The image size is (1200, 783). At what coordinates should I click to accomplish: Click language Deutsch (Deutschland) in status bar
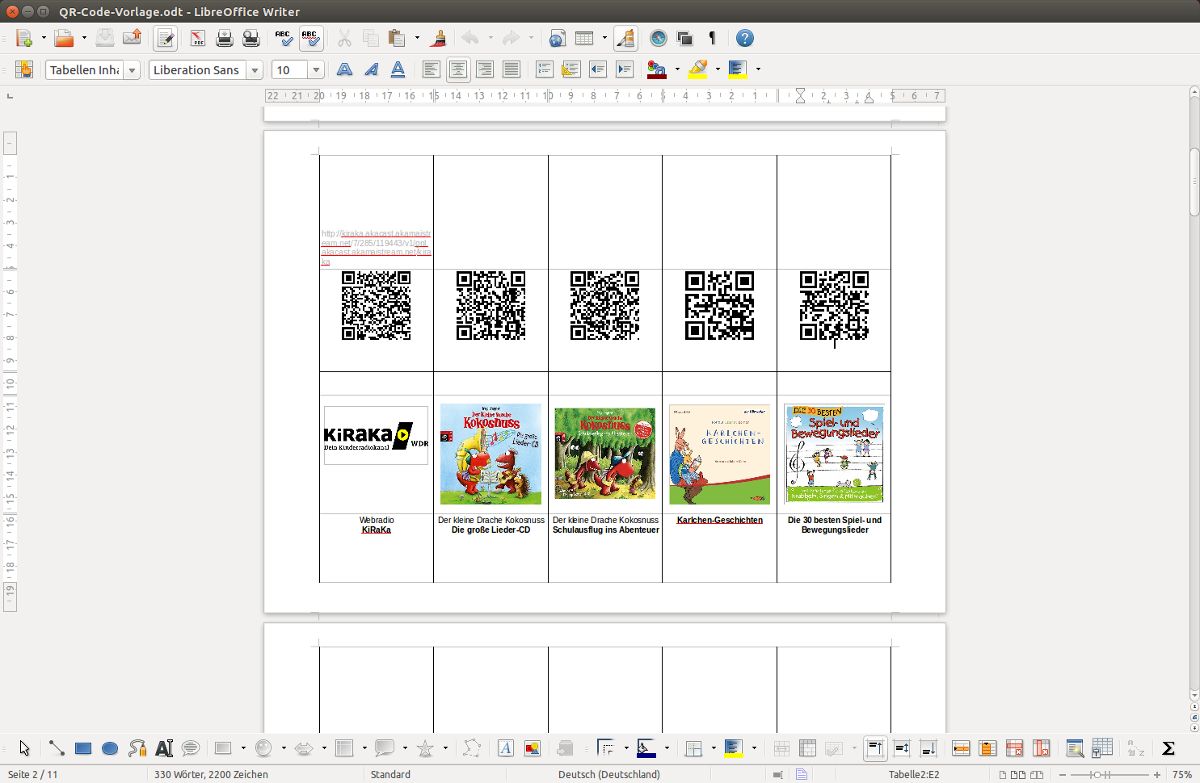coord(609,774)
